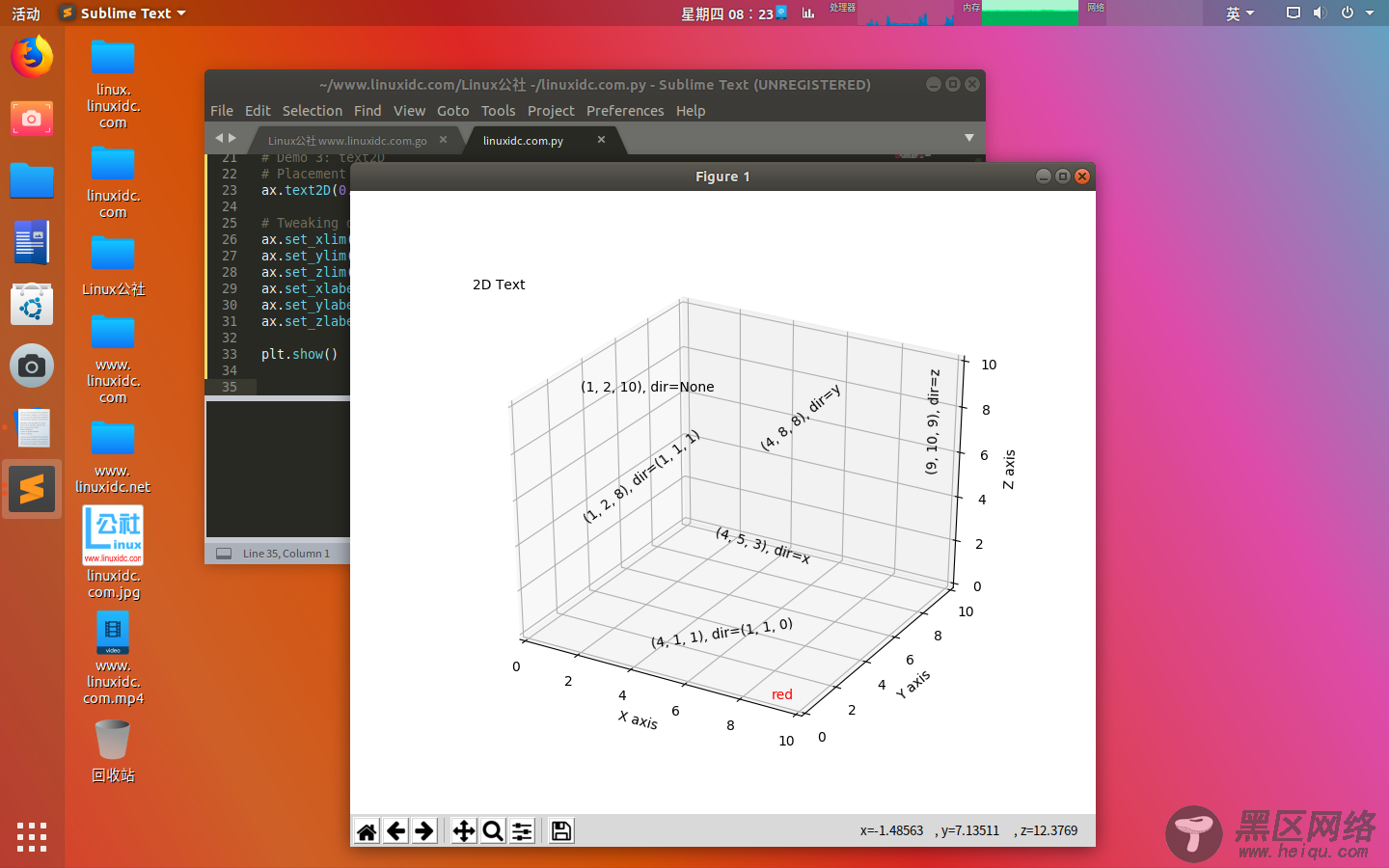This screenshot has width=1389, height=868.
Task: Go forward to next figure view
Action: (x=424, y=830)
